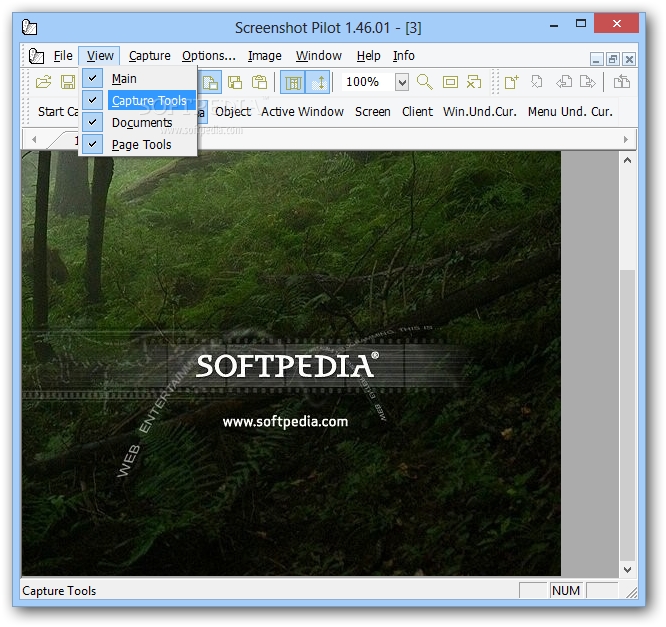The width and height of the screenshot is (666, 627).
Task: Click the Paste clipboard icon
Action: pyautogui.click(x=259, y=82)
